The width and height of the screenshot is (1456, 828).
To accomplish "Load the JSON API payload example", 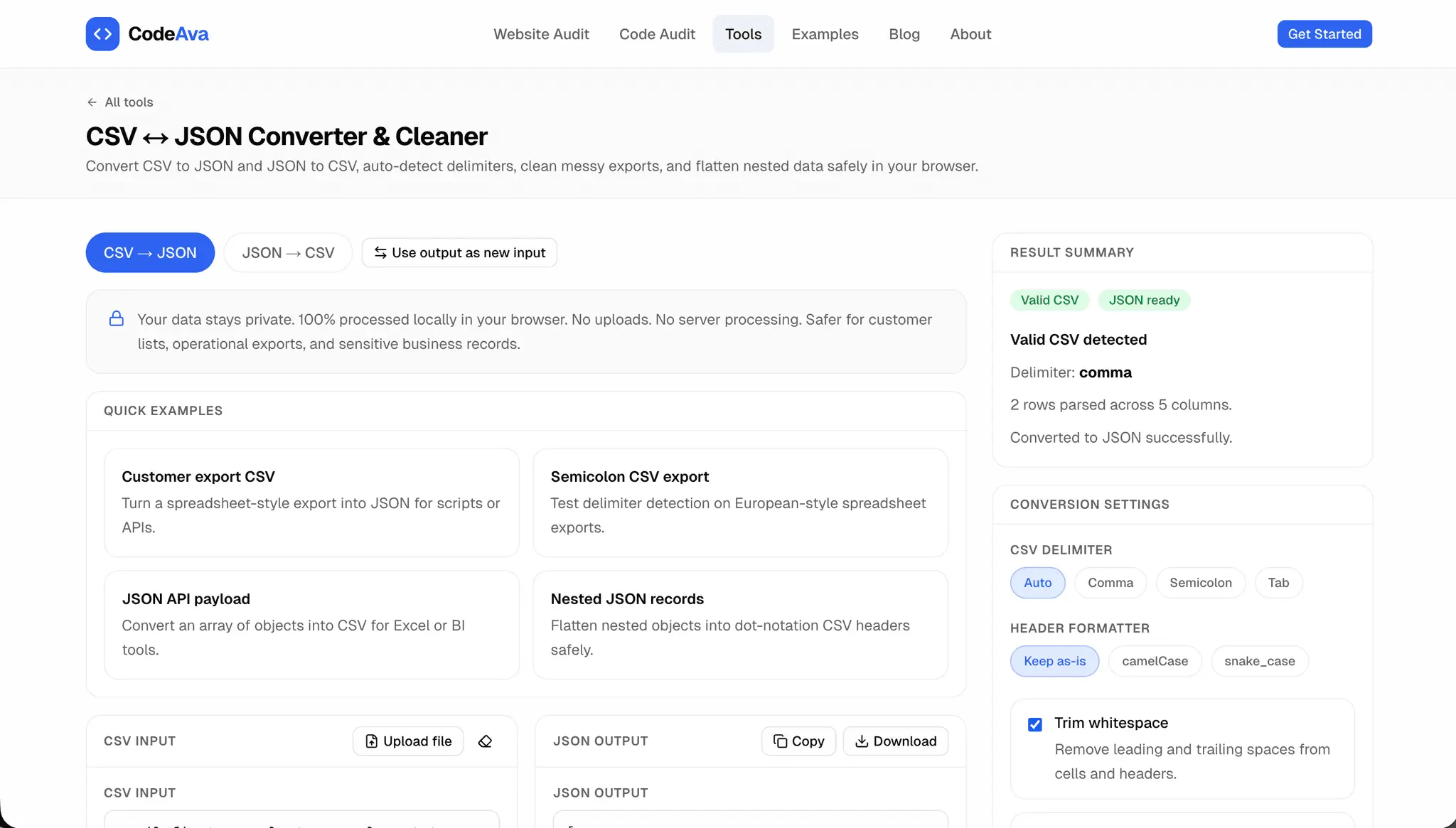I will point(311,625).
